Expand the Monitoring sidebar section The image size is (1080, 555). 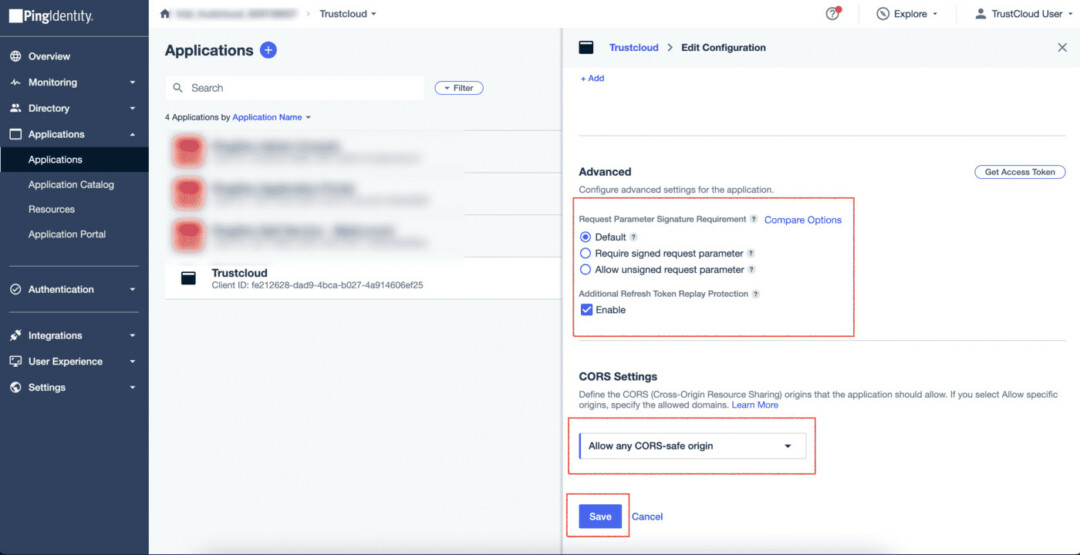(x=133, y=83)
